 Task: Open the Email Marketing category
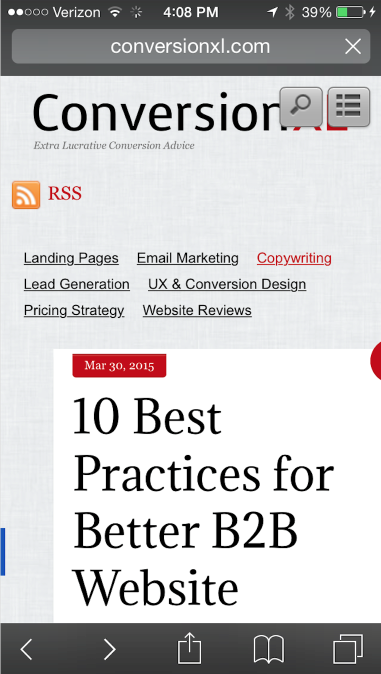coord(187,259)
